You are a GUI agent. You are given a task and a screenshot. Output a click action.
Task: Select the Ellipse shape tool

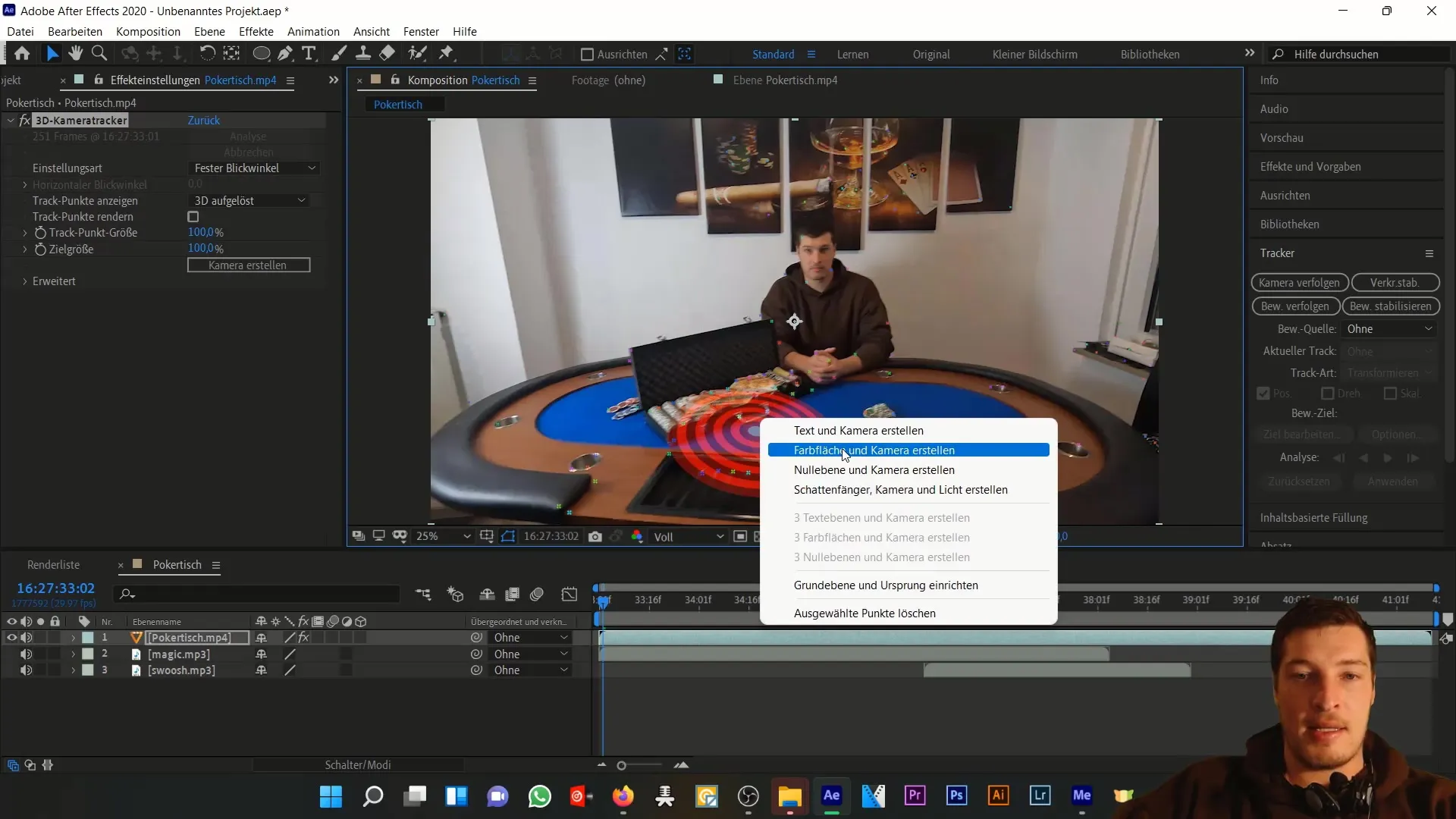pos(261,53)
